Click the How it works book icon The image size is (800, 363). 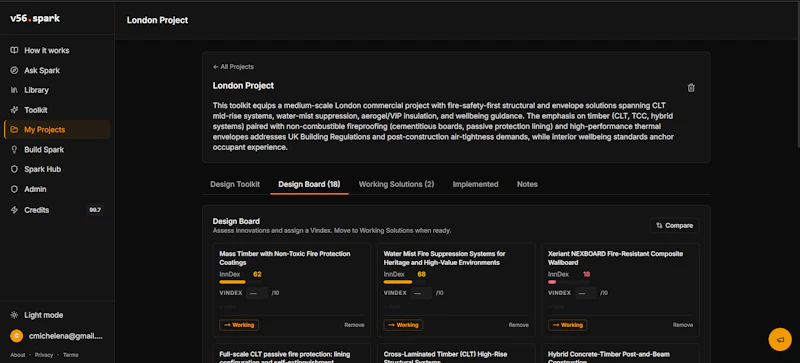14,51
